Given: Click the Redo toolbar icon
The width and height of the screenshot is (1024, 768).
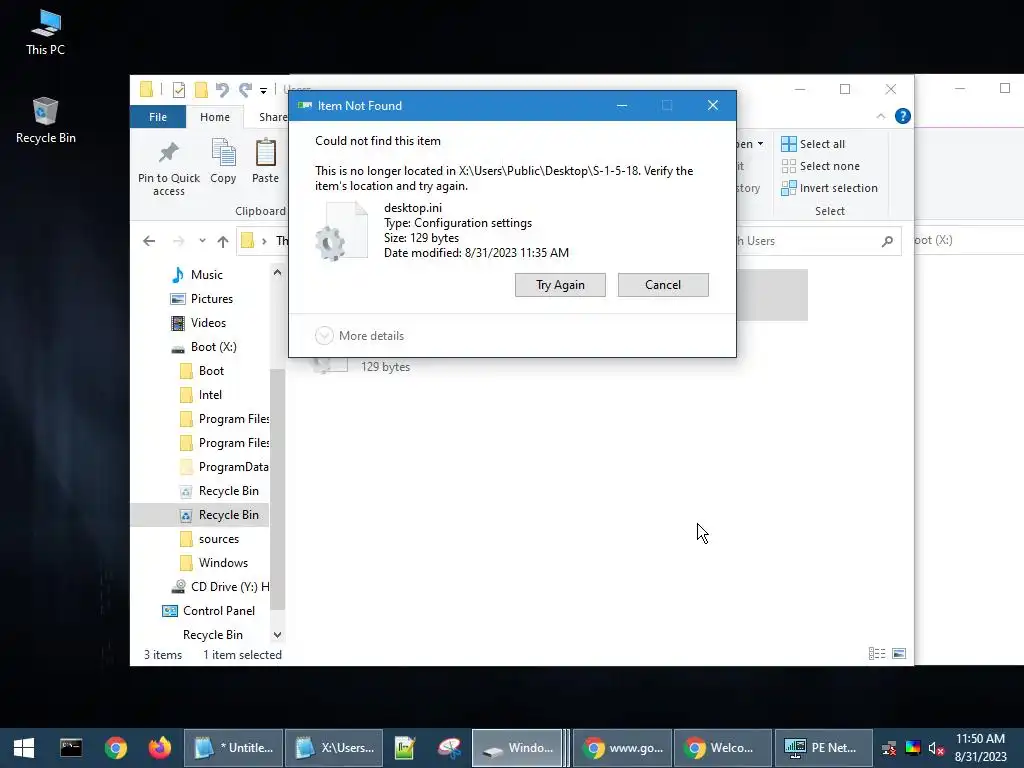Looking at the screenshot, I should click(x=246, y=89).
